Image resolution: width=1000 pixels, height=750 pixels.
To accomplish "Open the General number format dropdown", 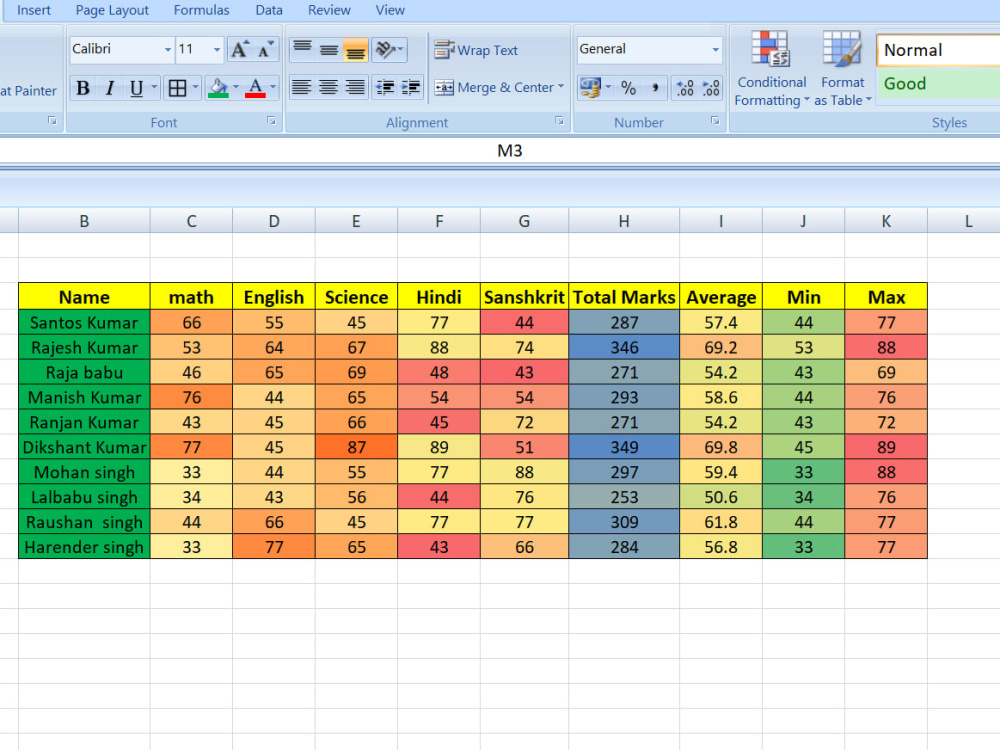I will pos(716,50).
